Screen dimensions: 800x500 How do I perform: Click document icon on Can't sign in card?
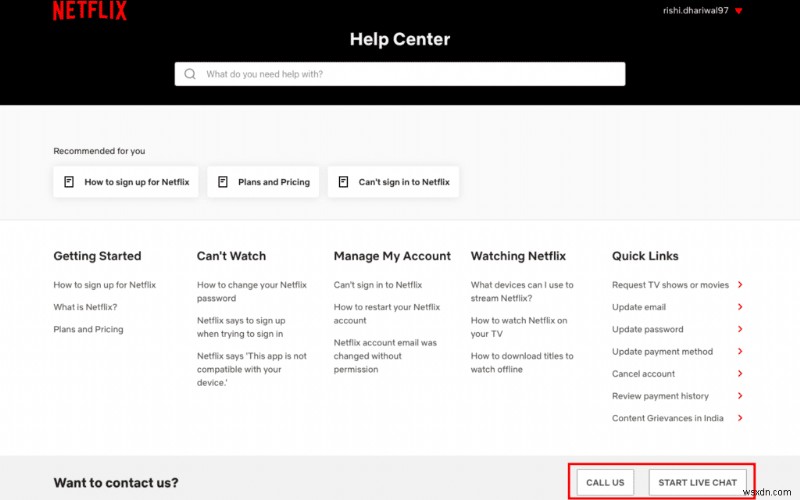pos(343,182)
